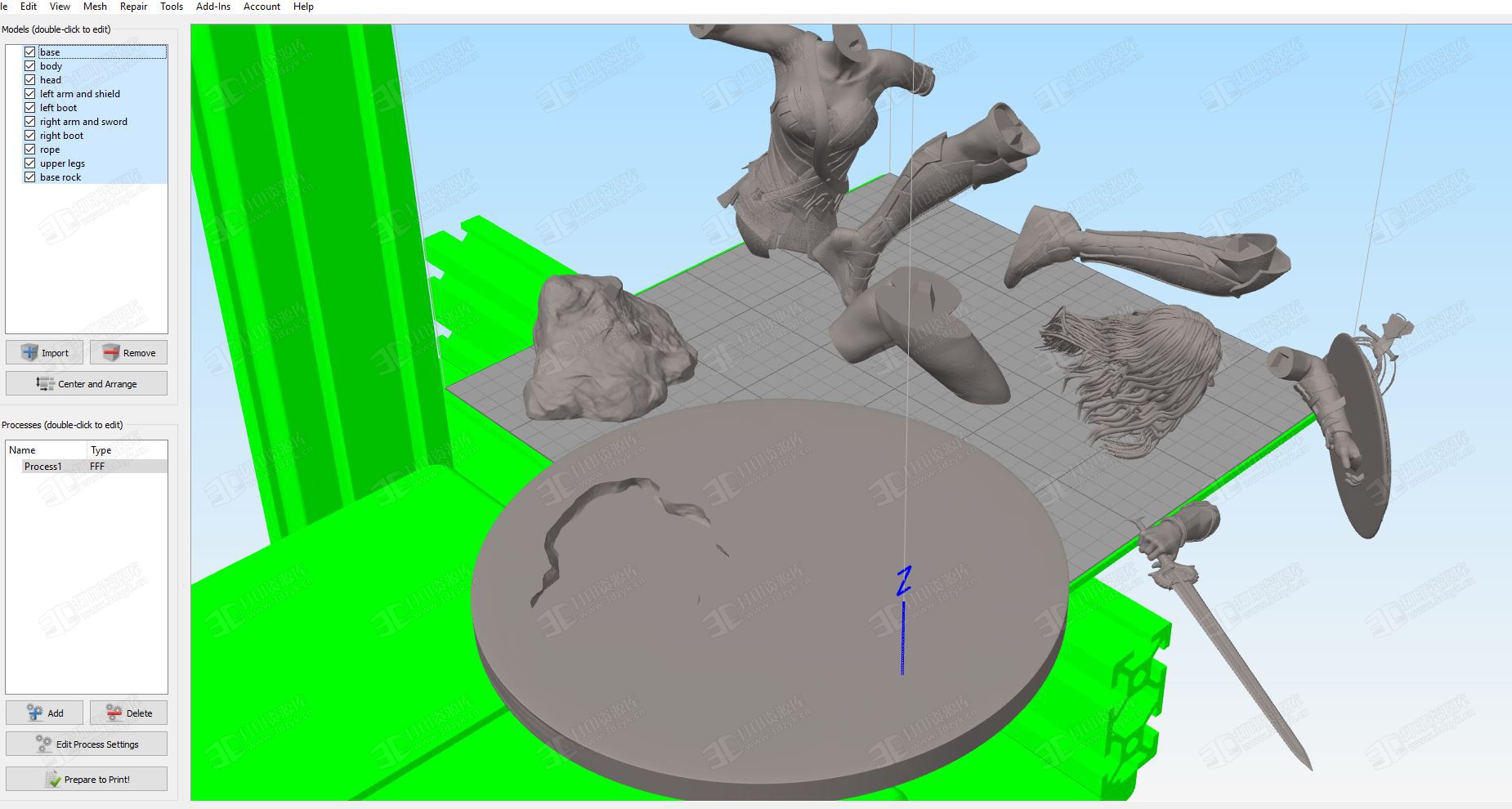Click the Delete process button label
Image resolution: width=1512 pixels, height=809 pixels.
tap(139, 713)
